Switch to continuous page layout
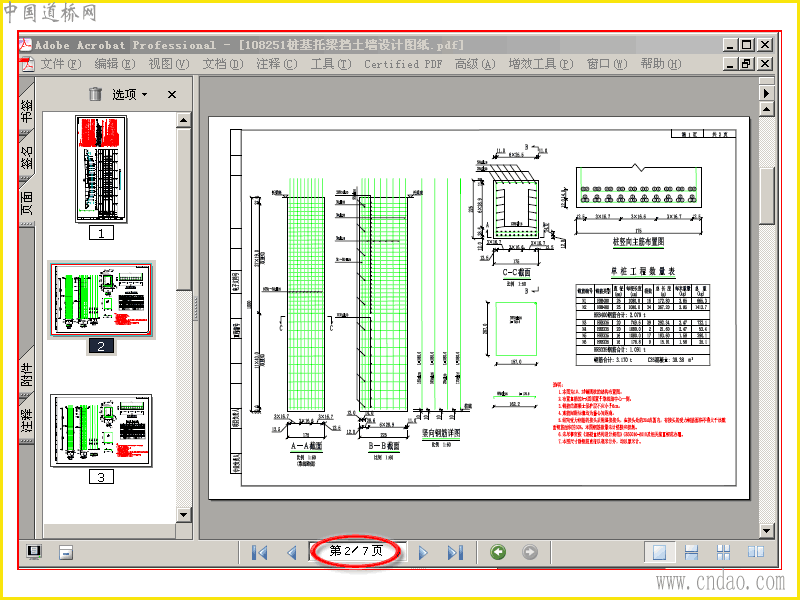Screen dimensions: 800x600 tap(691, 552)
